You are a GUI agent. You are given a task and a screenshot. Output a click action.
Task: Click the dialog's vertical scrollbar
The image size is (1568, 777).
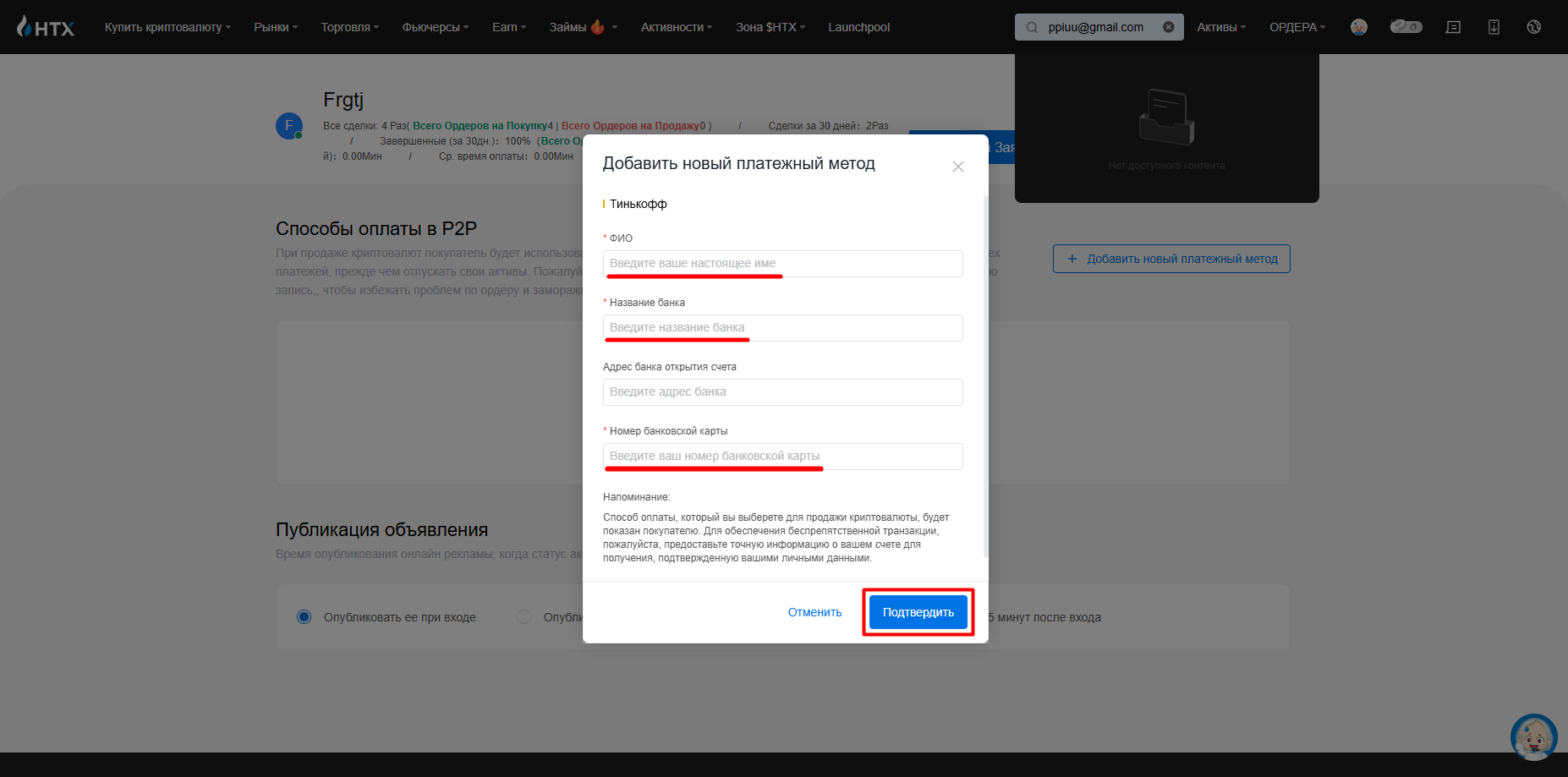985,376
